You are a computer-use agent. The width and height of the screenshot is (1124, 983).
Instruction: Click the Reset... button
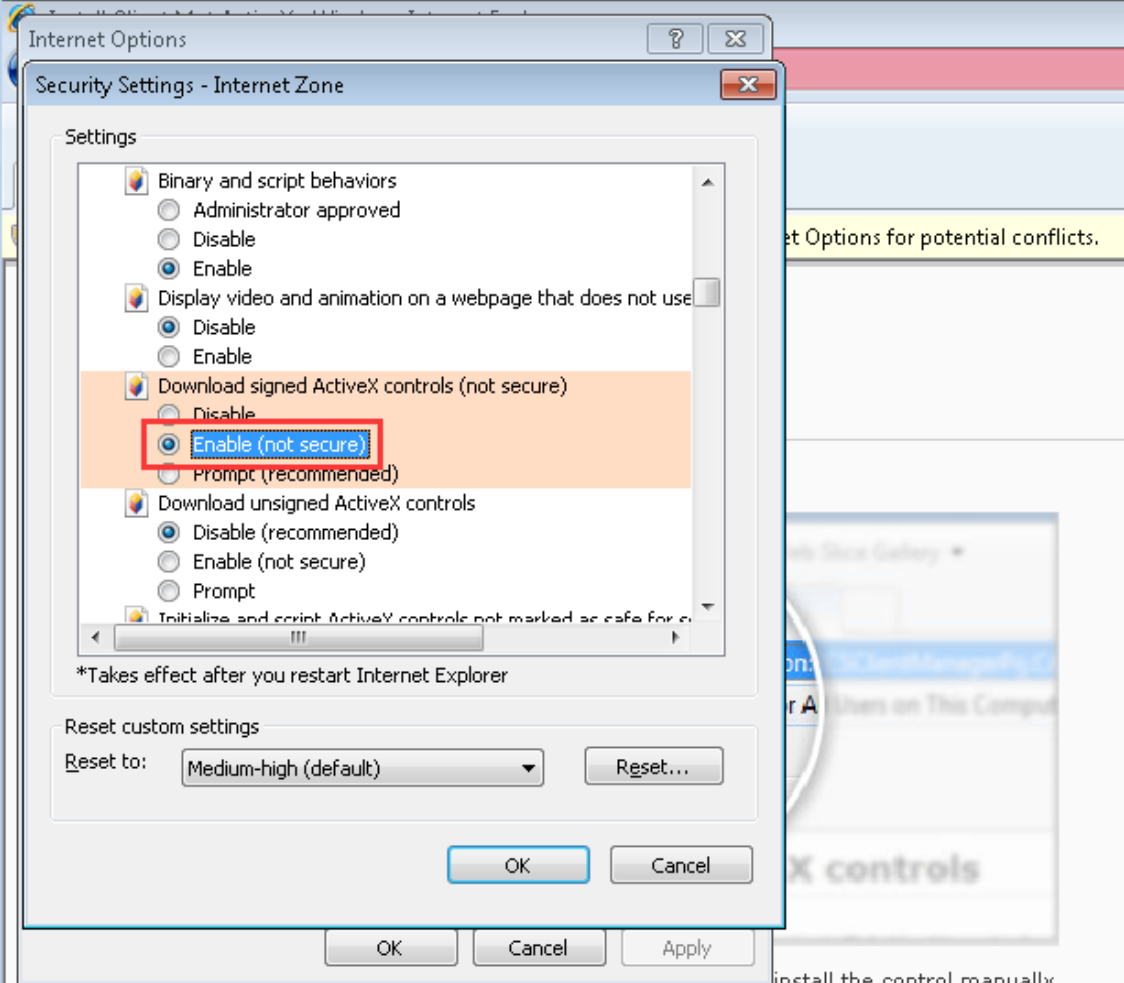(654, 766)
